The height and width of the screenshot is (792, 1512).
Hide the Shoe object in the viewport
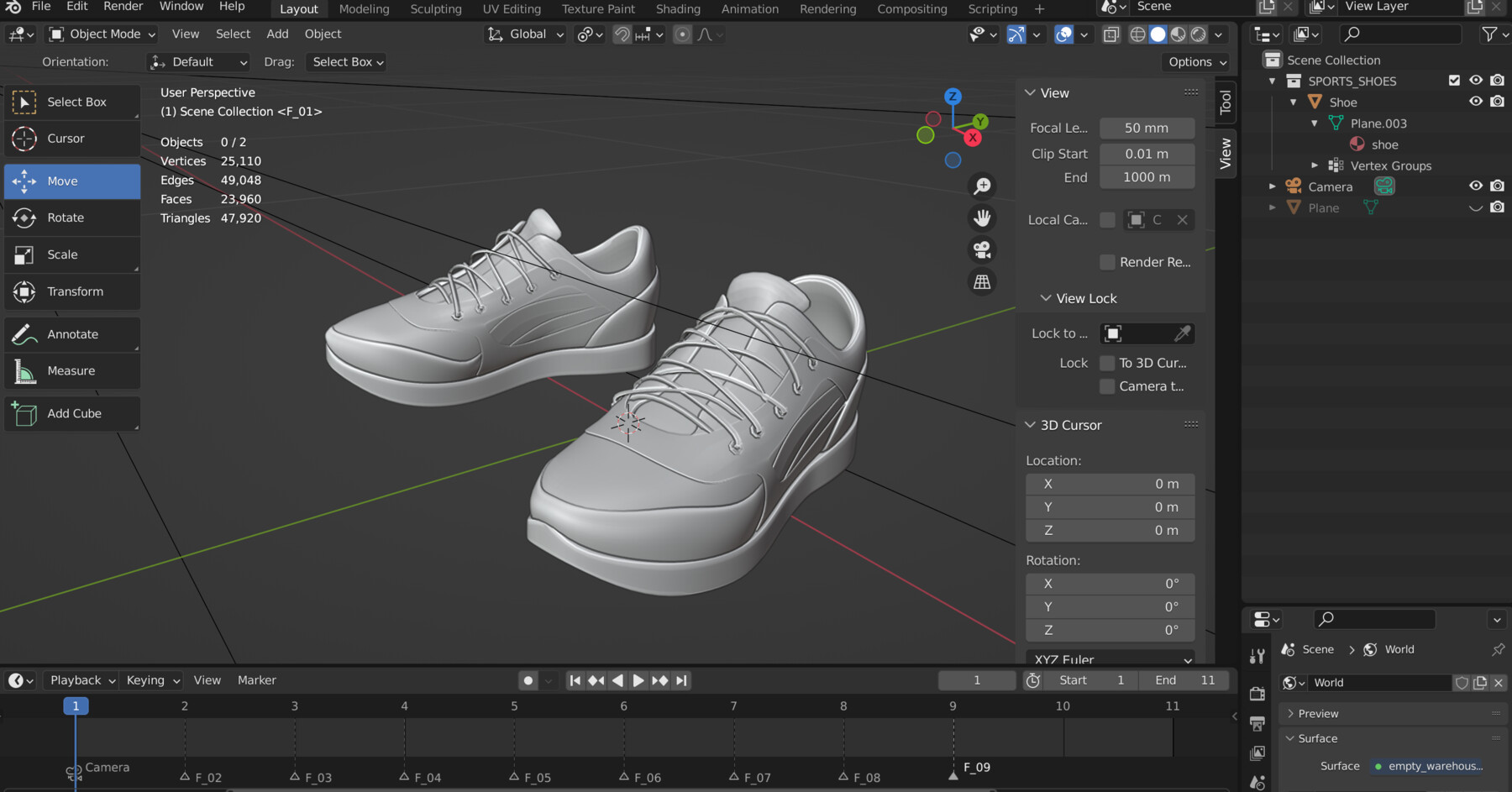tap(1476, 101)
